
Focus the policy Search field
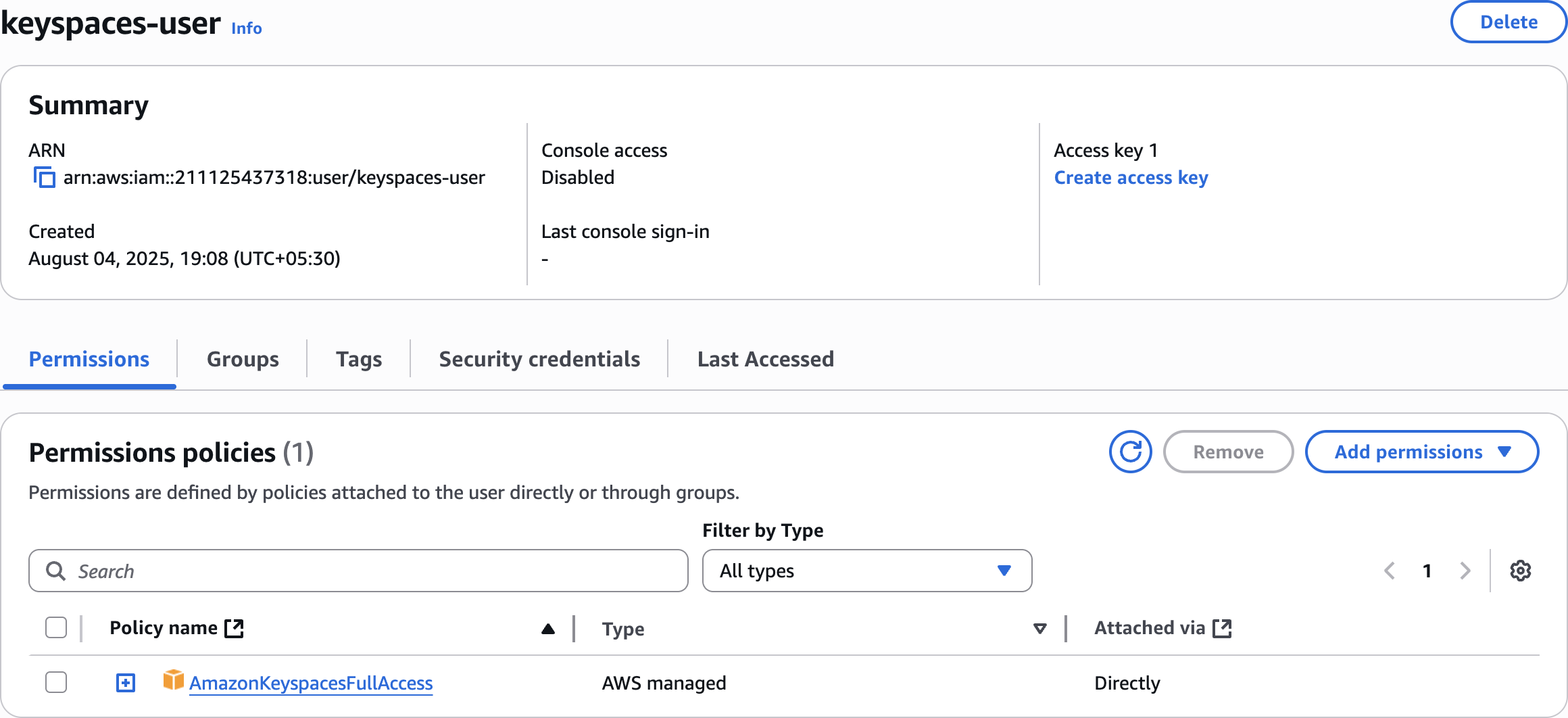358,571
